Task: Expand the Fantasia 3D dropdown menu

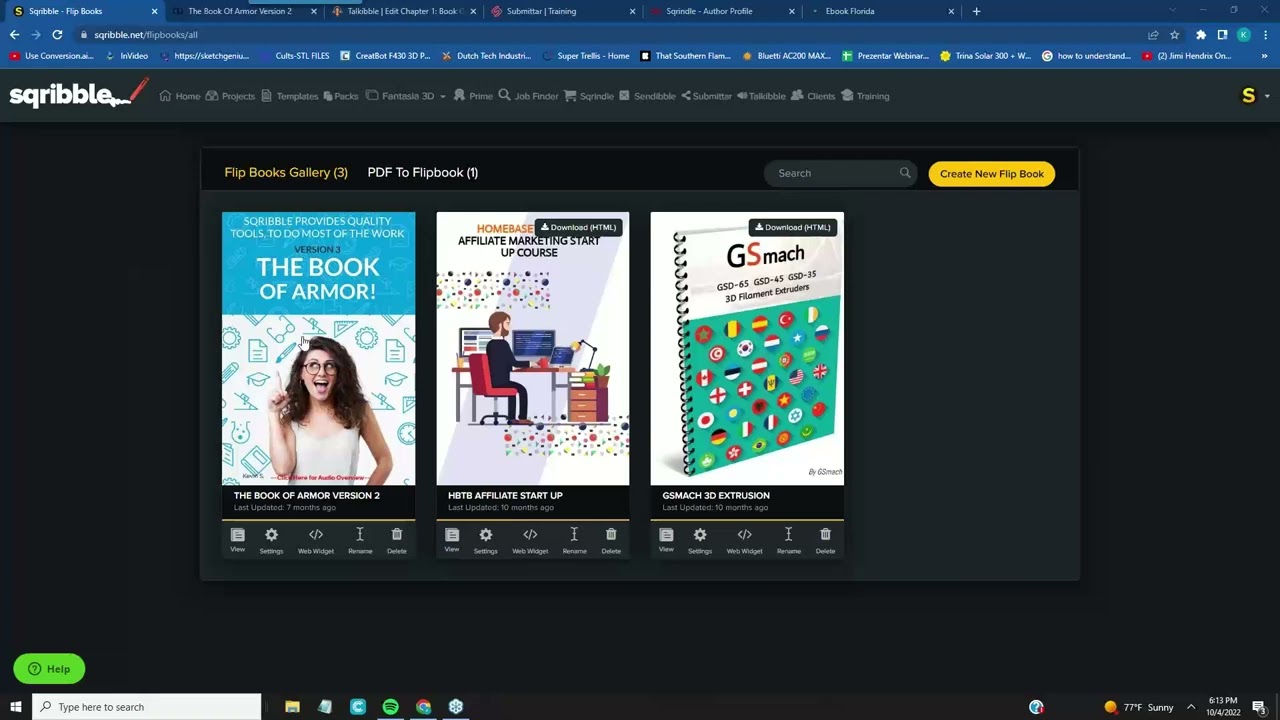Action: (406, 96)
